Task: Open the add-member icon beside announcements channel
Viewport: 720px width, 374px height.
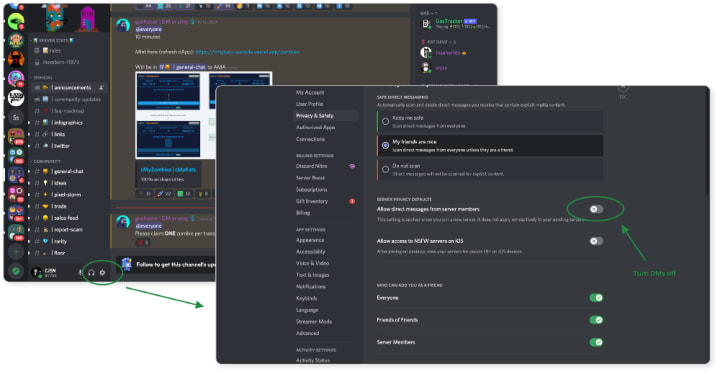Action: pos(101,87)
